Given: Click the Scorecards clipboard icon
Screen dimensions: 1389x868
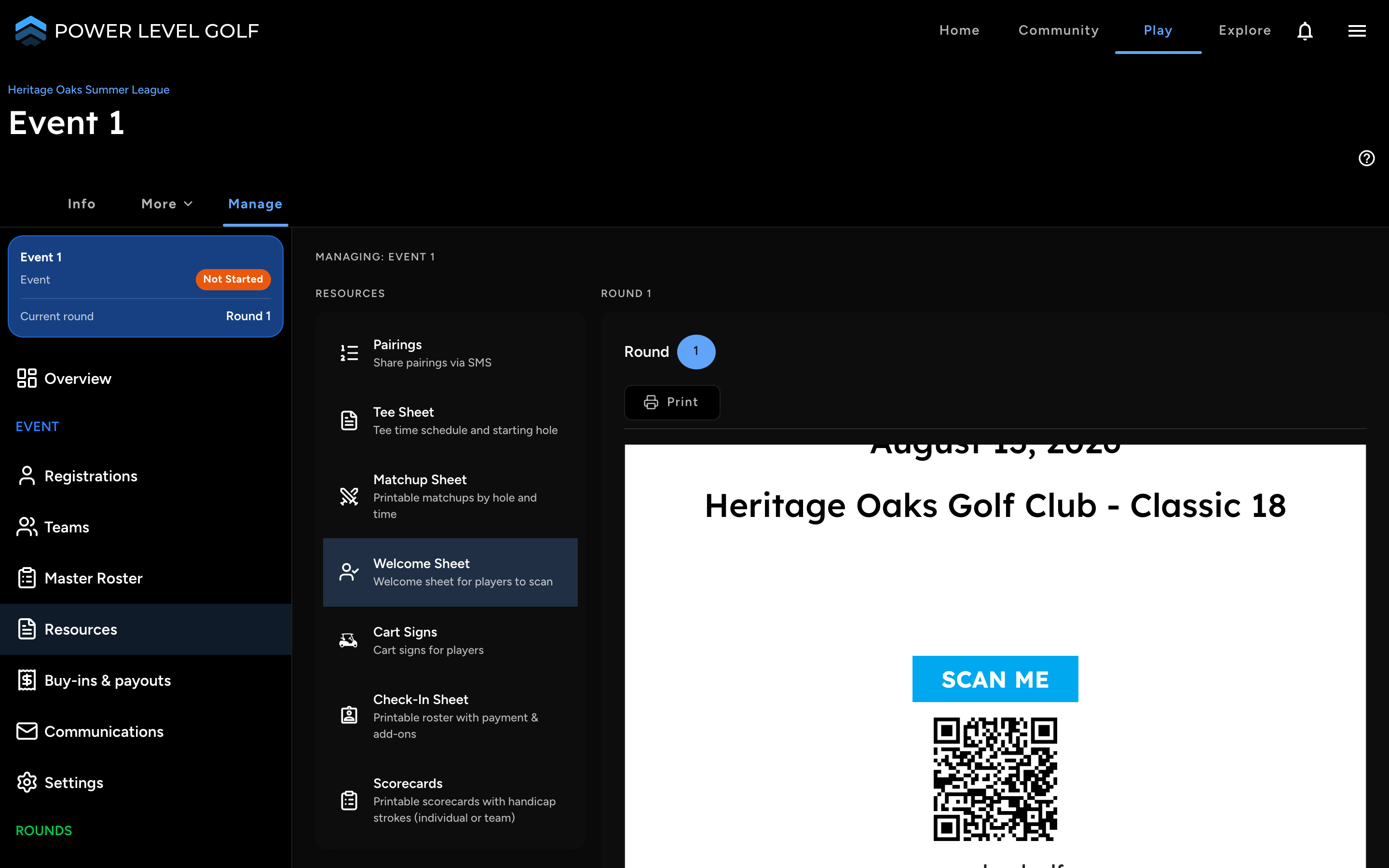Looking at the screenshot, I should 349,800.
